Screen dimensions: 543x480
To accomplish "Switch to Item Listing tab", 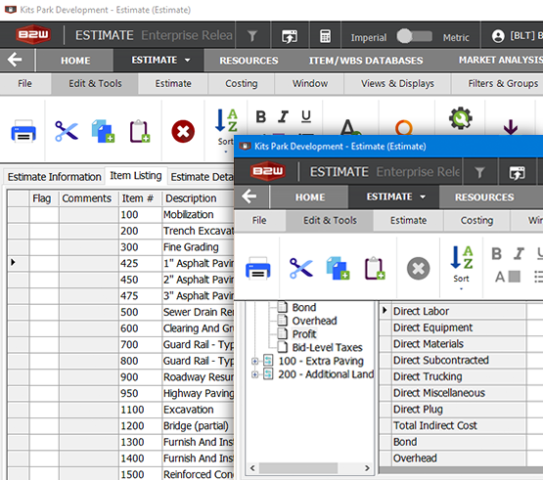I will click(136, 176).
